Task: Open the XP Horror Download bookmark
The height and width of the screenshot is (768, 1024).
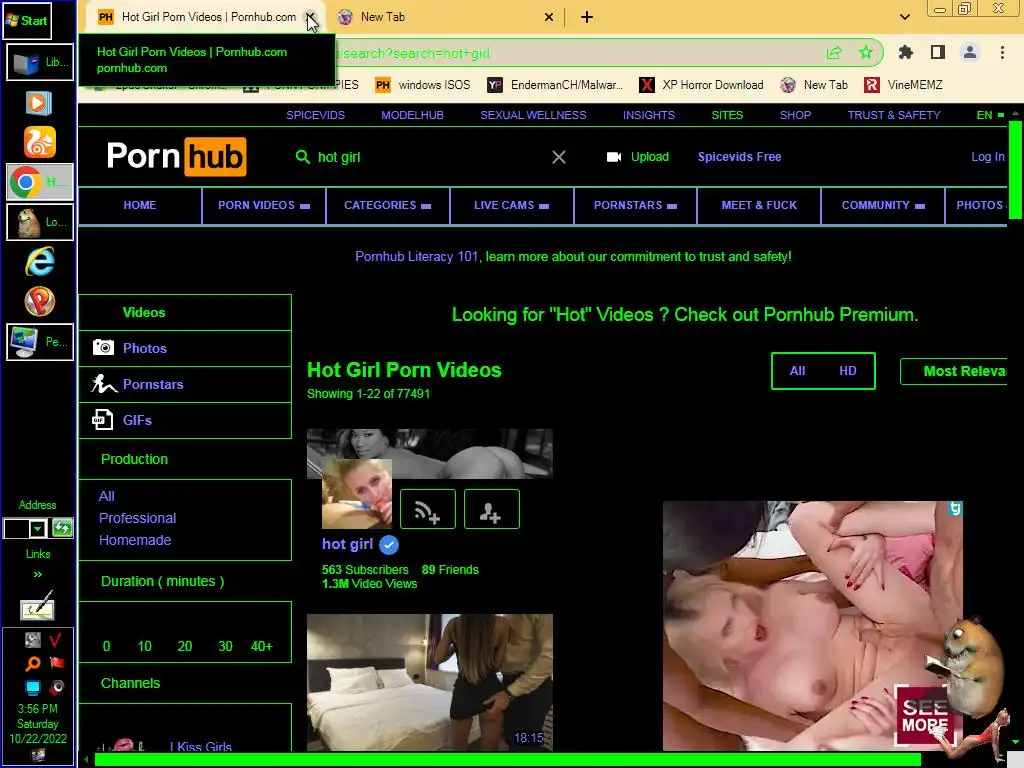Action: 701,85
